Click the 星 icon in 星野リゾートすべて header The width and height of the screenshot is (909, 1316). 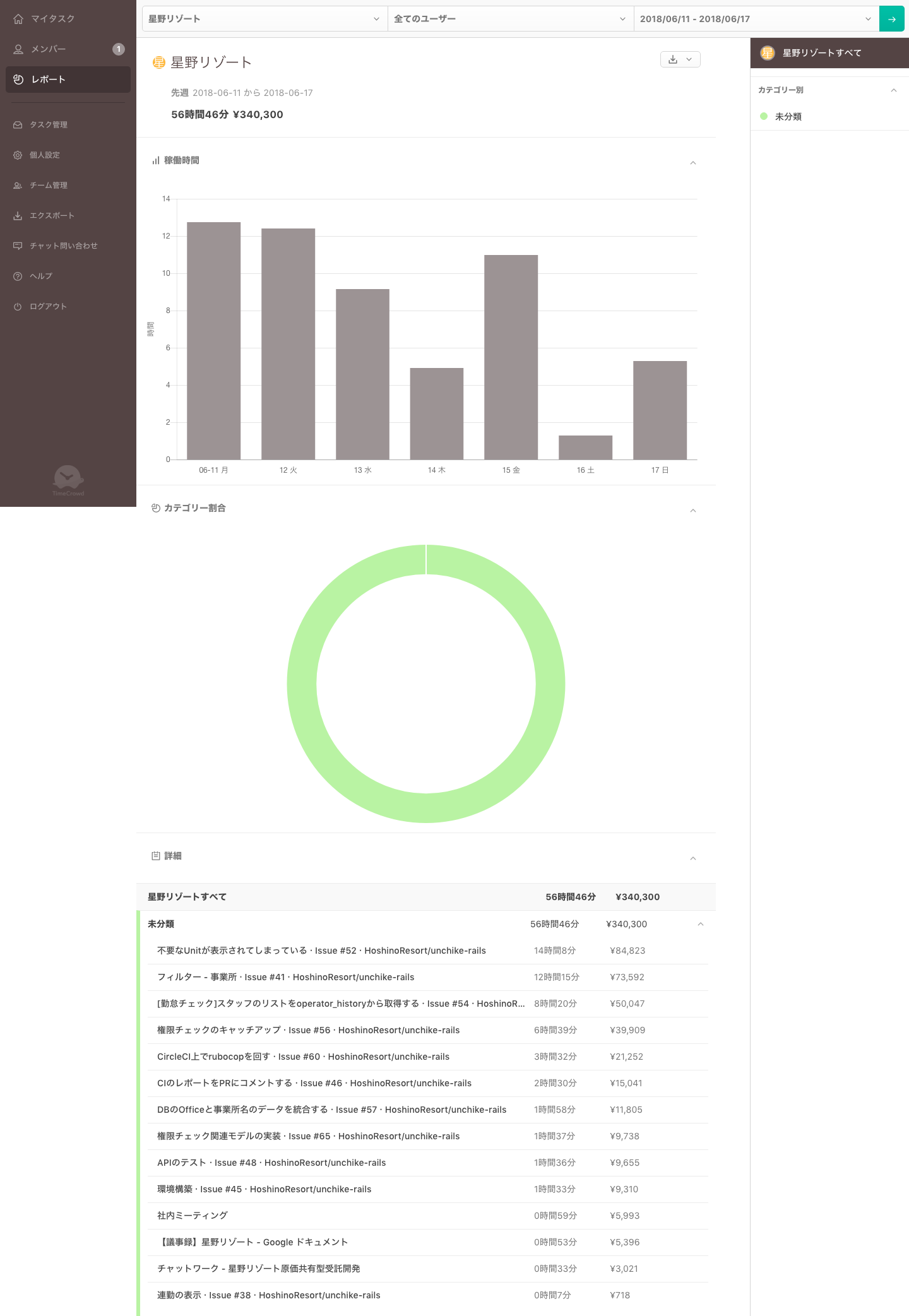pos(768,53)
